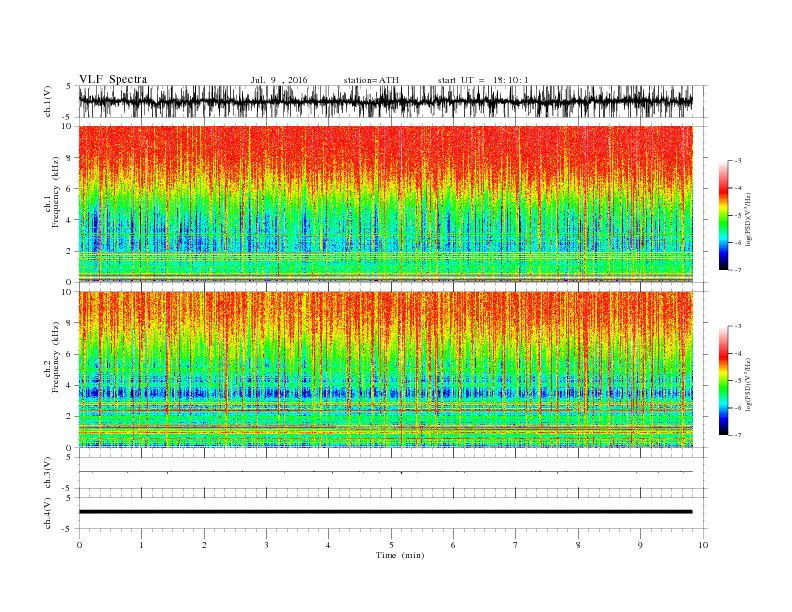This screenshot has width=792, height=612.
Task: Click the "ch.1 Frequency (kHz)" axis label
Action: [x=52, y=192]
